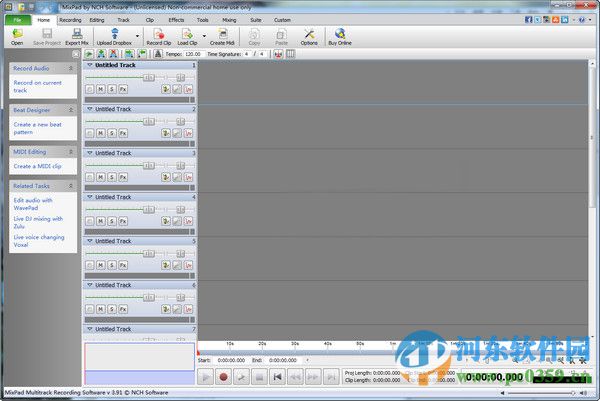Collapse the MIDI Editing panel
The image size is (600, 401).
[x=71, y=152]
